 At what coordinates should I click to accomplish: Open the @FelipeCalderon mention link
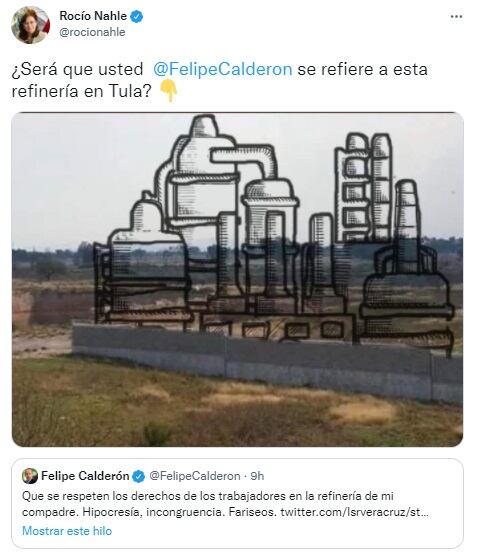222,69
